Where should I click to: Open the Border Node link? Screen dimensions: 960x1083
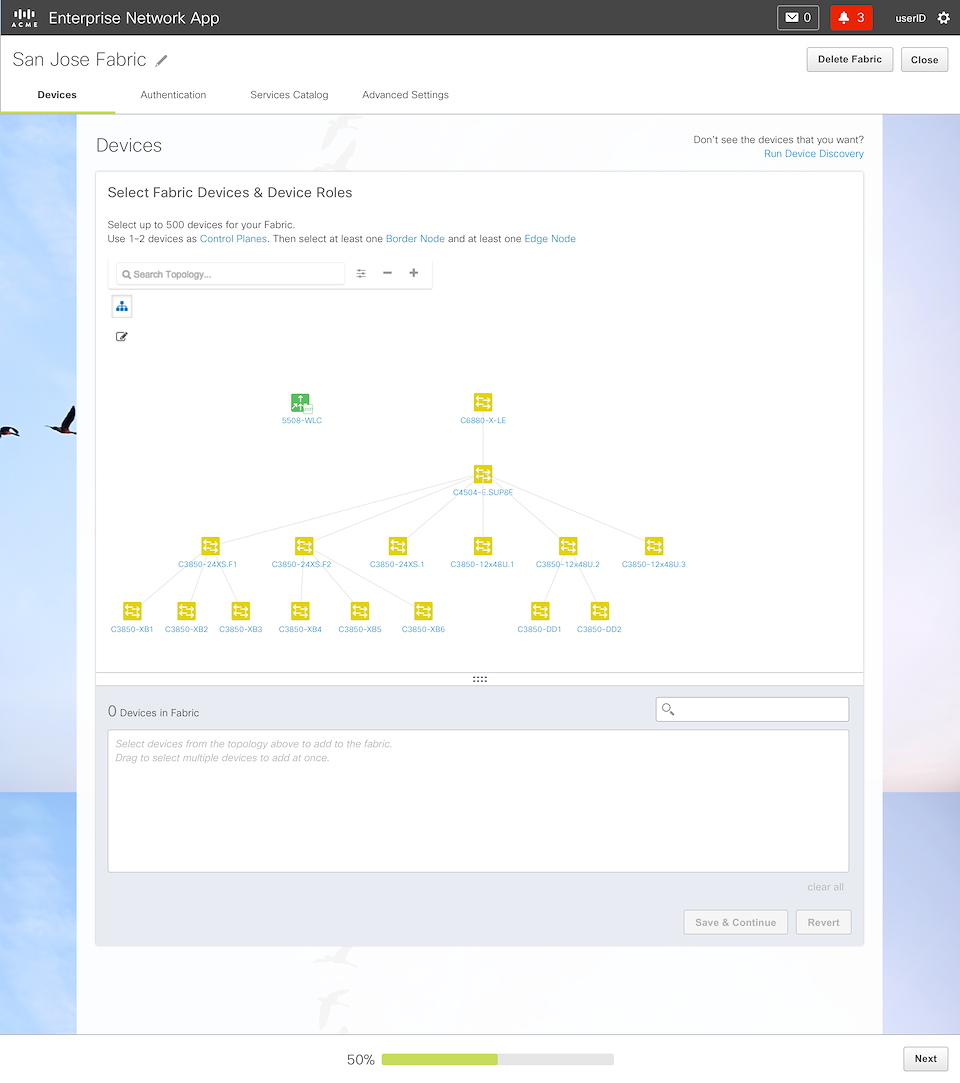(415, 239)
